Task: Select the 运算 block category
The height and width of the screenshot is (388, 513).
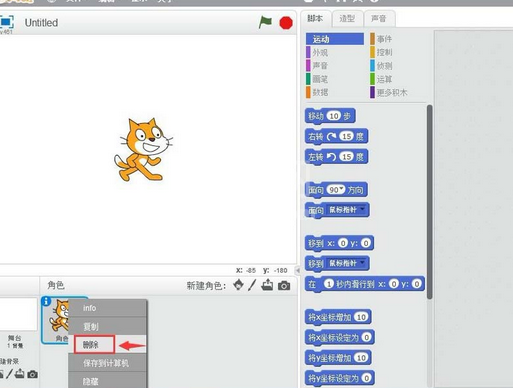Action: [381, 79]
